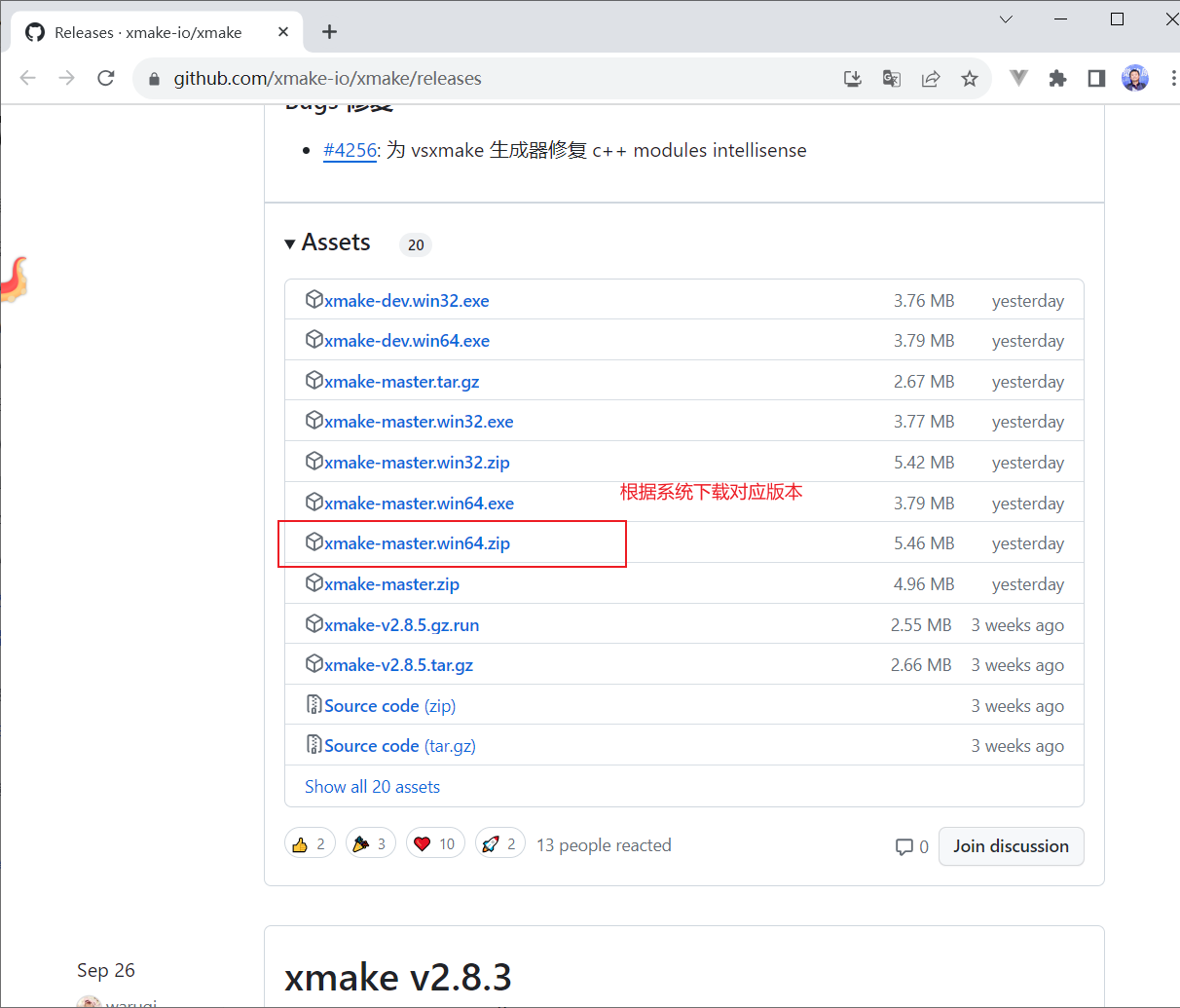This screenshot has width=1180, height=1008.
Task: Click the install app icon in address bar
Action: tap(853, 79)
